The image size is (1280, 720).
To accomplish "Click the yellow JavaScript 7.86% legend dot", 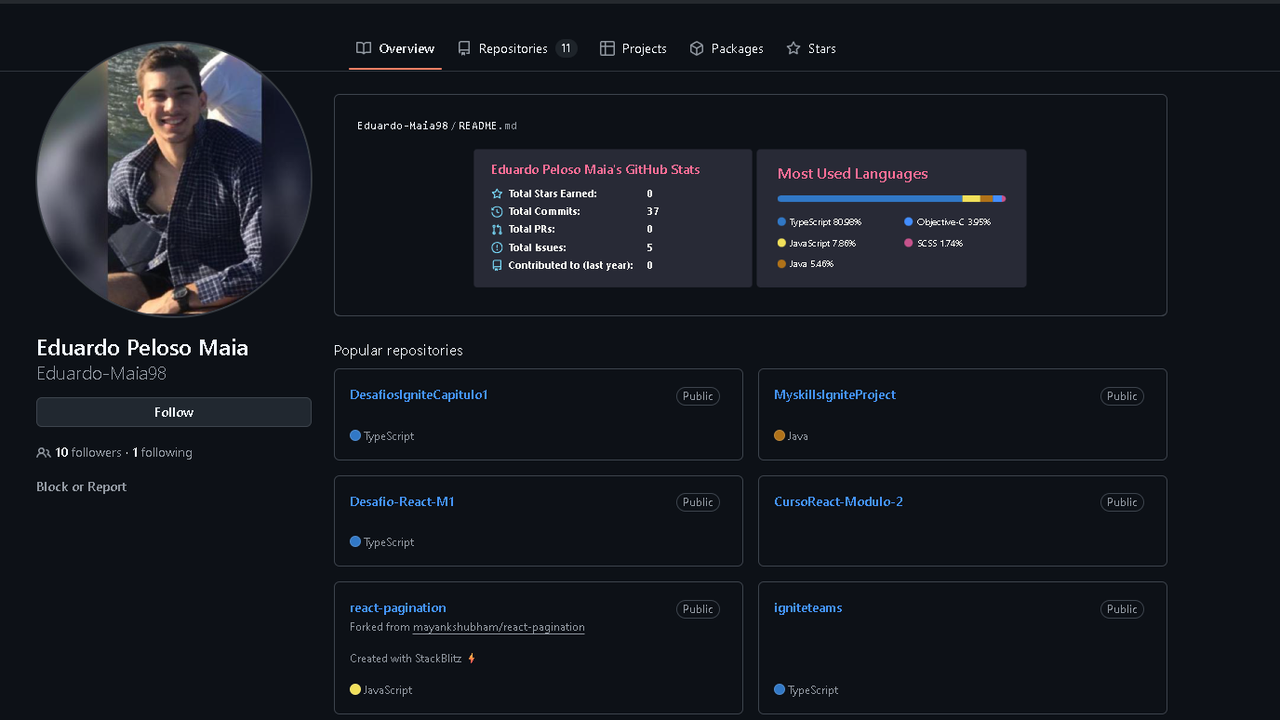I will [782, 243].
